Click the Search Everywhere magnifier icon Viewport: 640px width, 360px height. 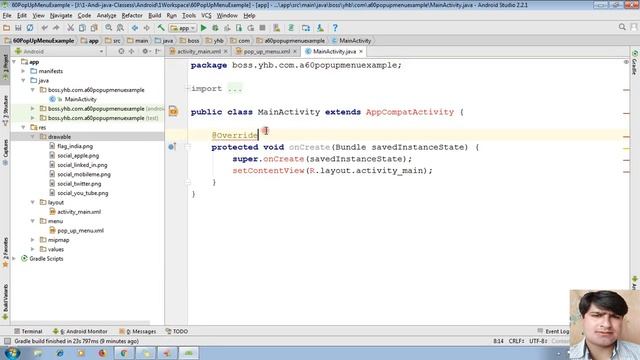coord(622,27)
